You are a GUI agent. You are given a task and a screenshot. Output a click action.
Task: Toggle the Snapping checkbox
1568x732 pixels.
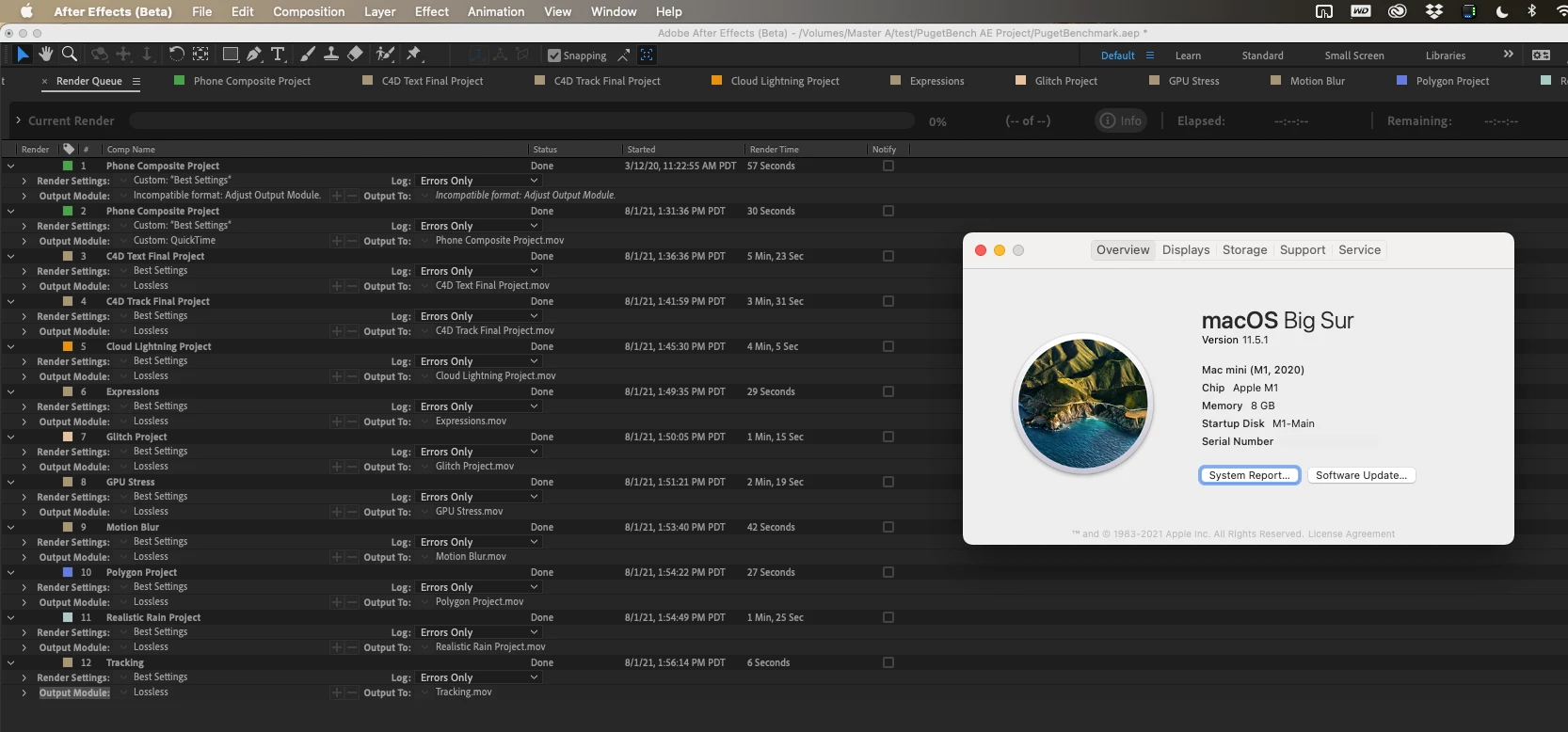pyautogui.click(x=554, y=56)
